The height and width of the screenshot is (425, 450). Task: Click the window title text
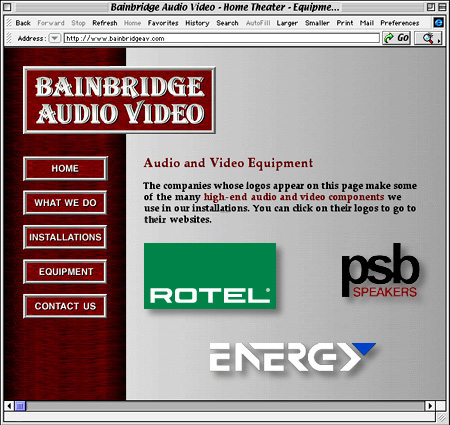tap(225, 7)
